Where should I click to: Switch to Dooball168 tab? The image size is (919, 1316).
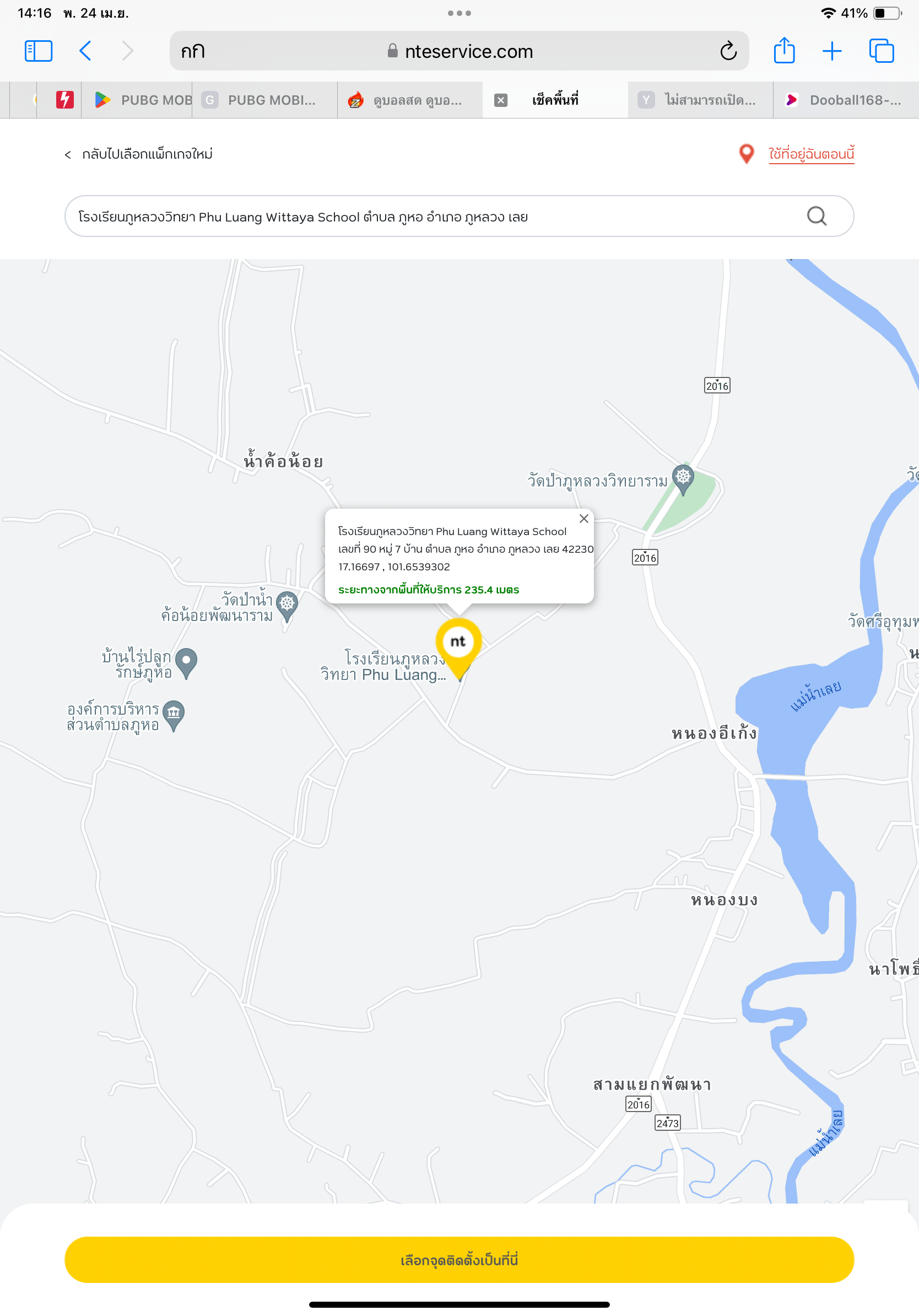coord(846,100)
